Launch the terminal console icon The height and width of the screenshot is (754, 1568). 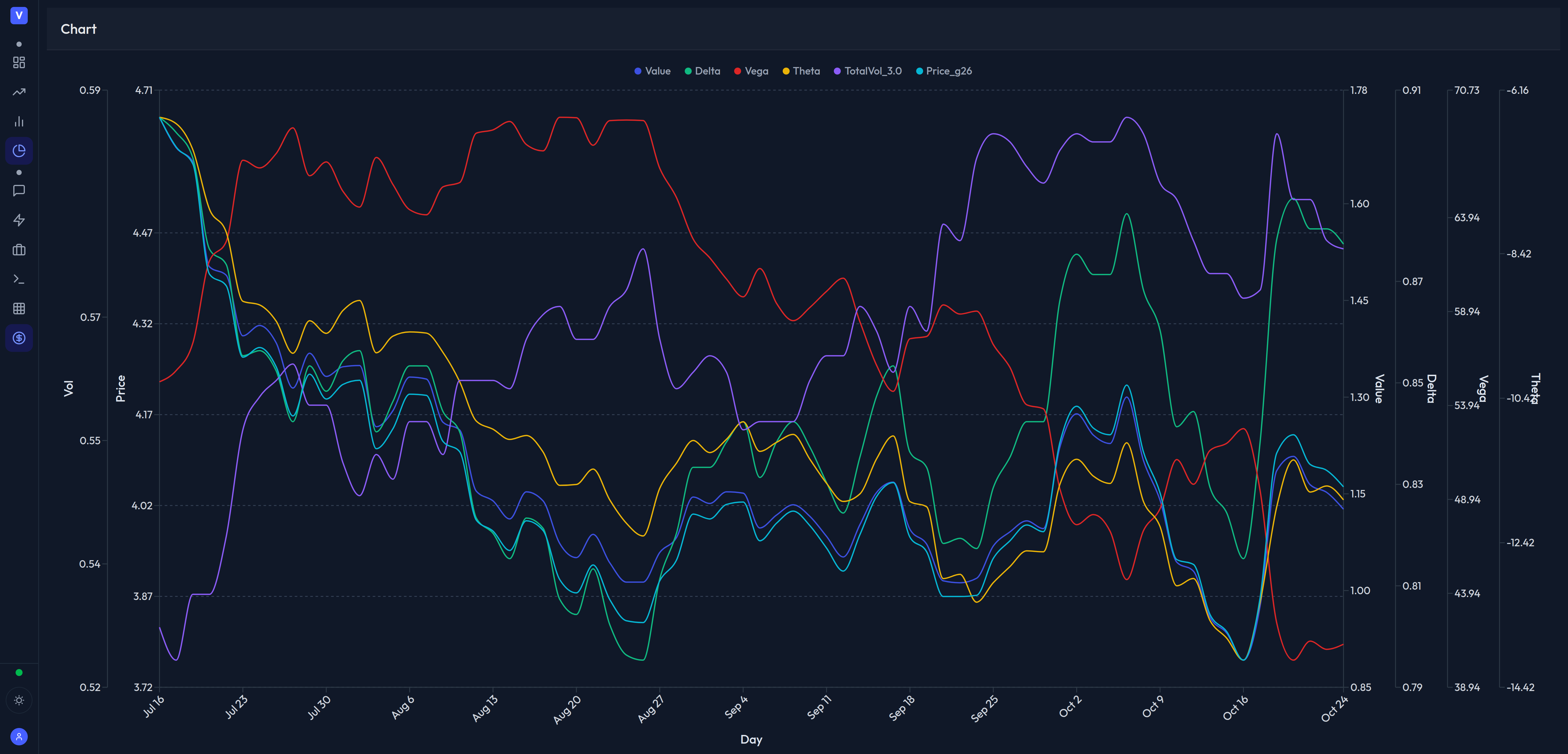[x=19, y=279]
